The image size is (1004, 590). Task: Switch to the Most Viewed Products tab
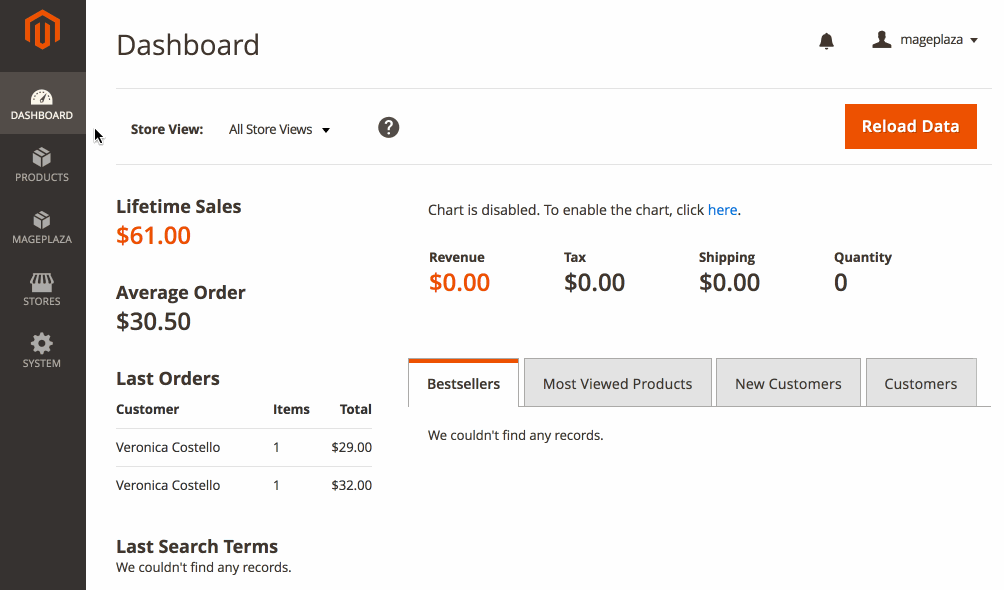[x=617, y=383]
